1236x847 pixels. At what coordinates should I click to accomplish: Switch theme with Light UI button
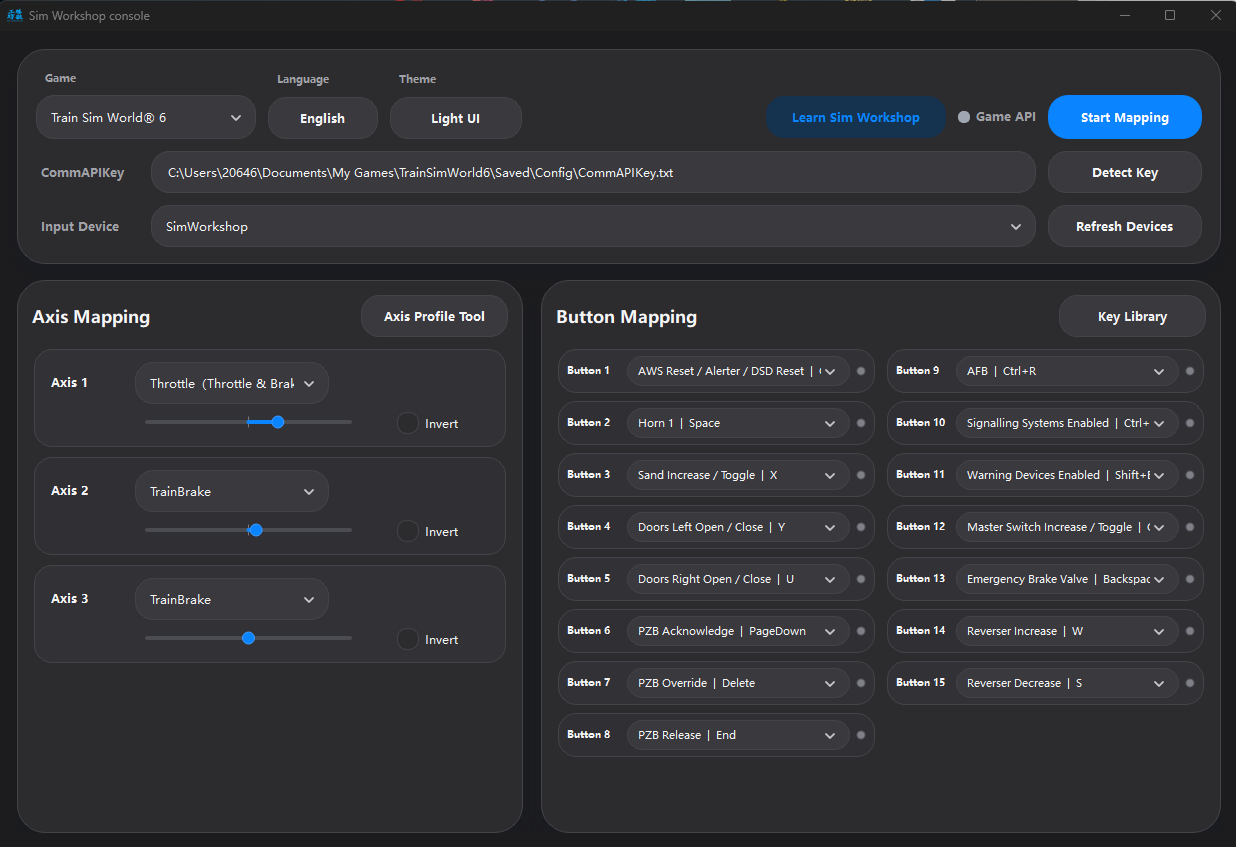point(455,118)
